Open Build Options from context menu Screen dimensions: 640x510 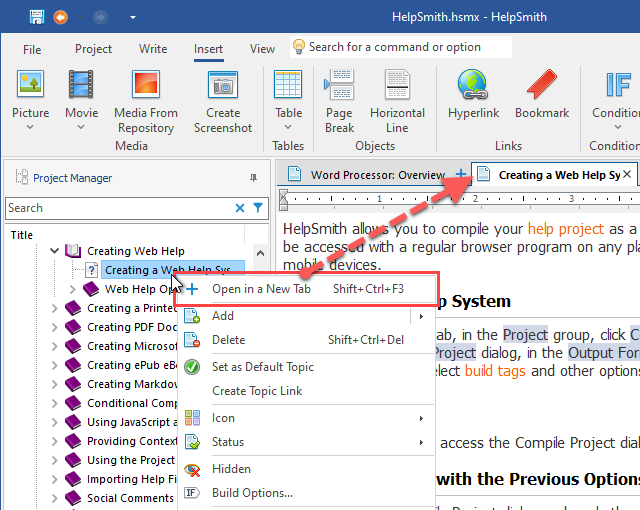coord(306,493)
